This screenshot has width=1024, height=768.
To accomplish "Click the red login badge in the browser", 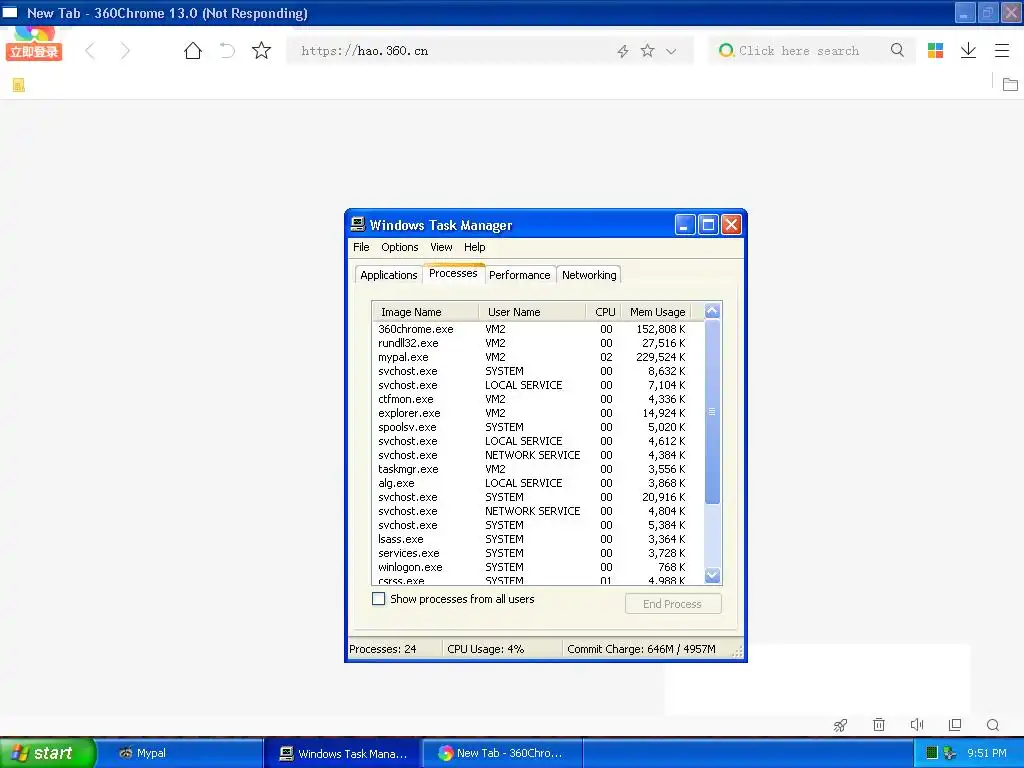I will pyautogui.click(x=34, y=52).
